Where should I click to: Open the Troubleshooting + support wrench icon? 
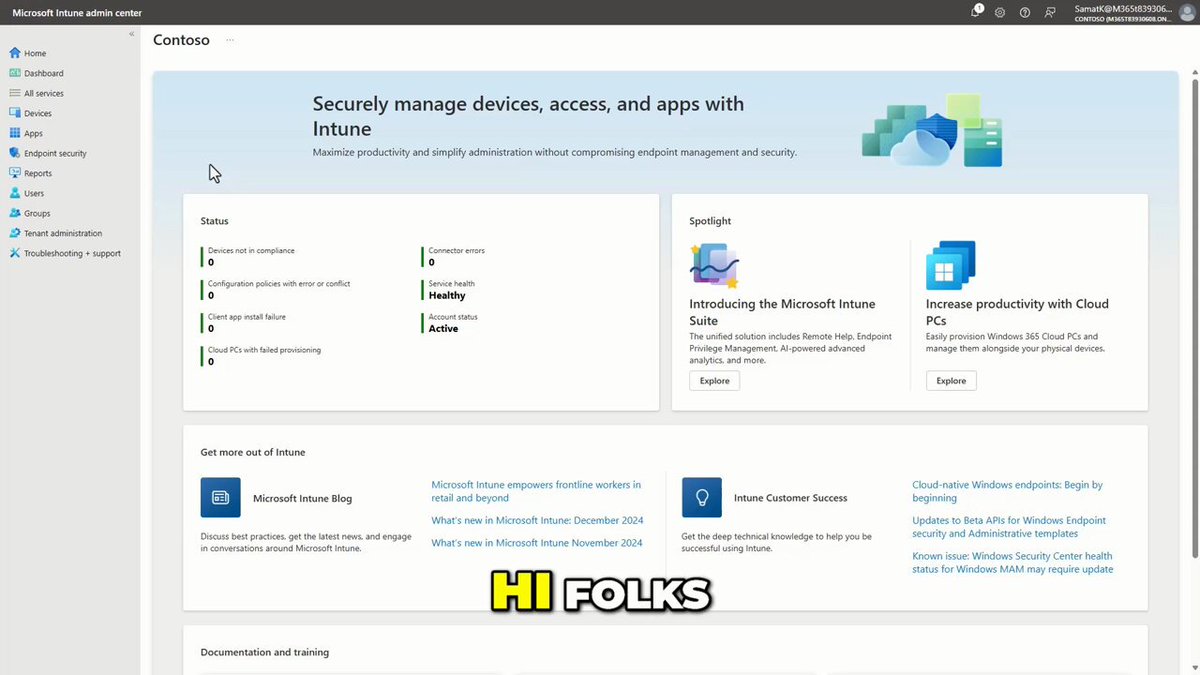click(15, 253)
